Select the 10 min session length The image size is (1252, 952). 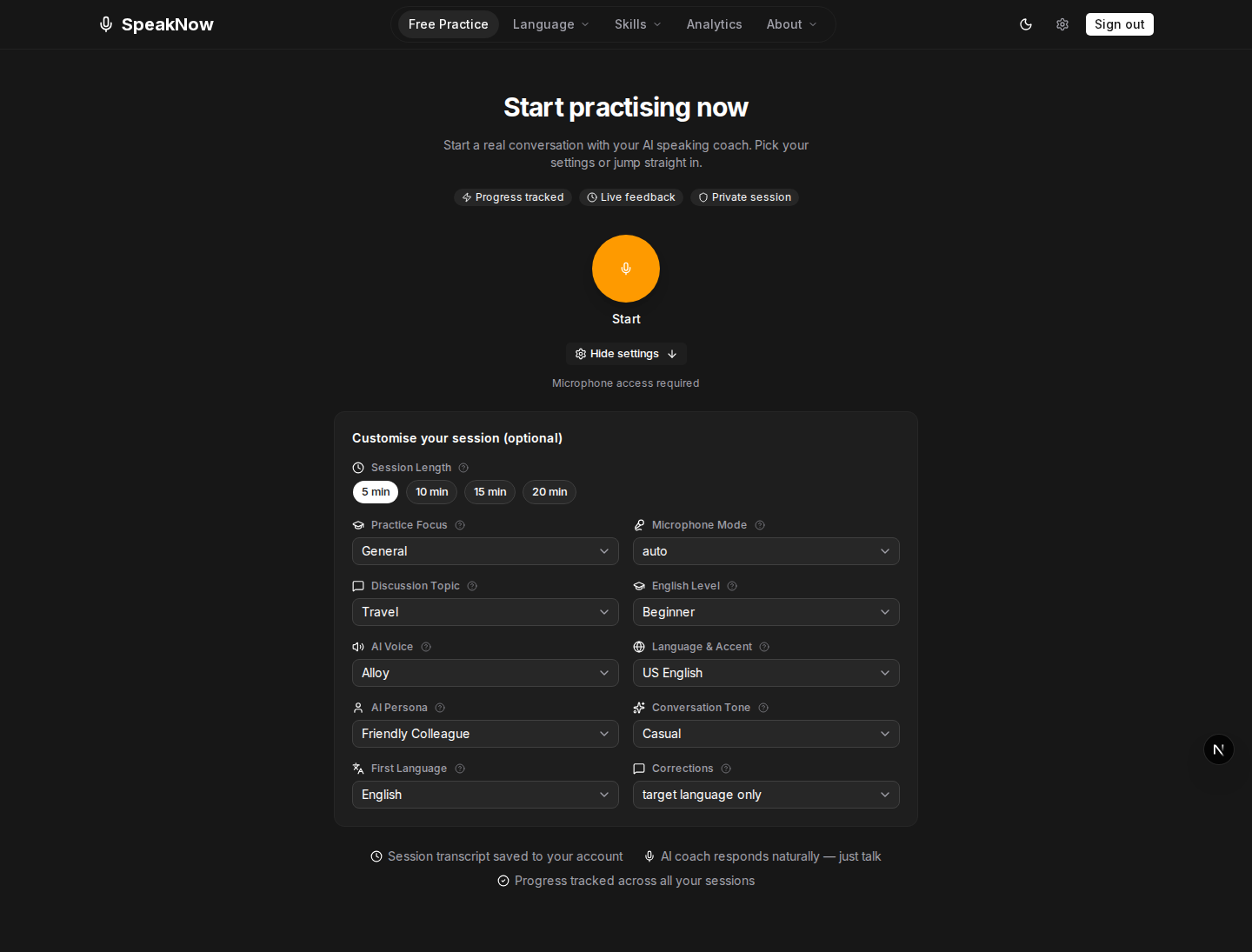(x=431, y=492)
